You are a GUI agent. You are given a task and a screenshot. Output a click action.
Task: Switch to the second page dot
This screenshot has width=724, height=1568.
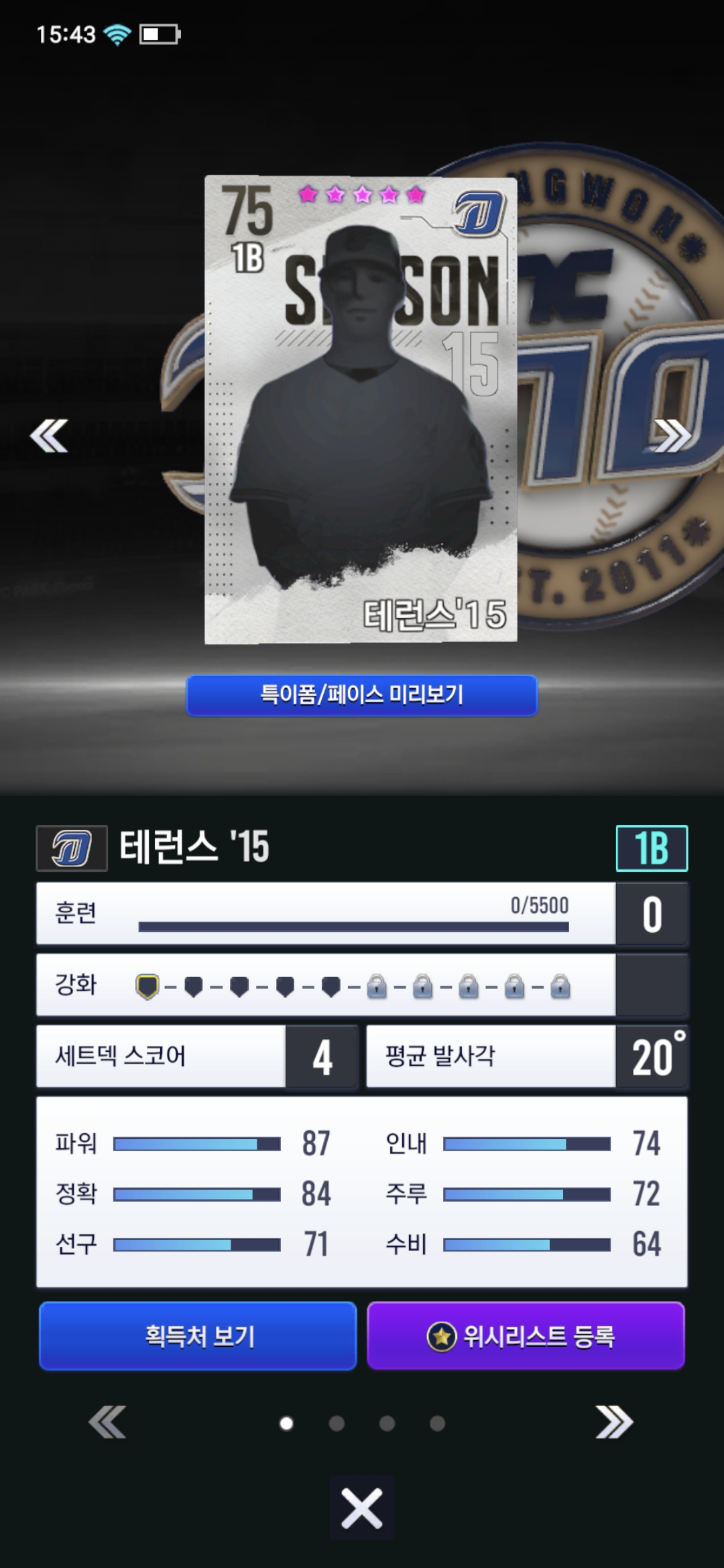337,1423
